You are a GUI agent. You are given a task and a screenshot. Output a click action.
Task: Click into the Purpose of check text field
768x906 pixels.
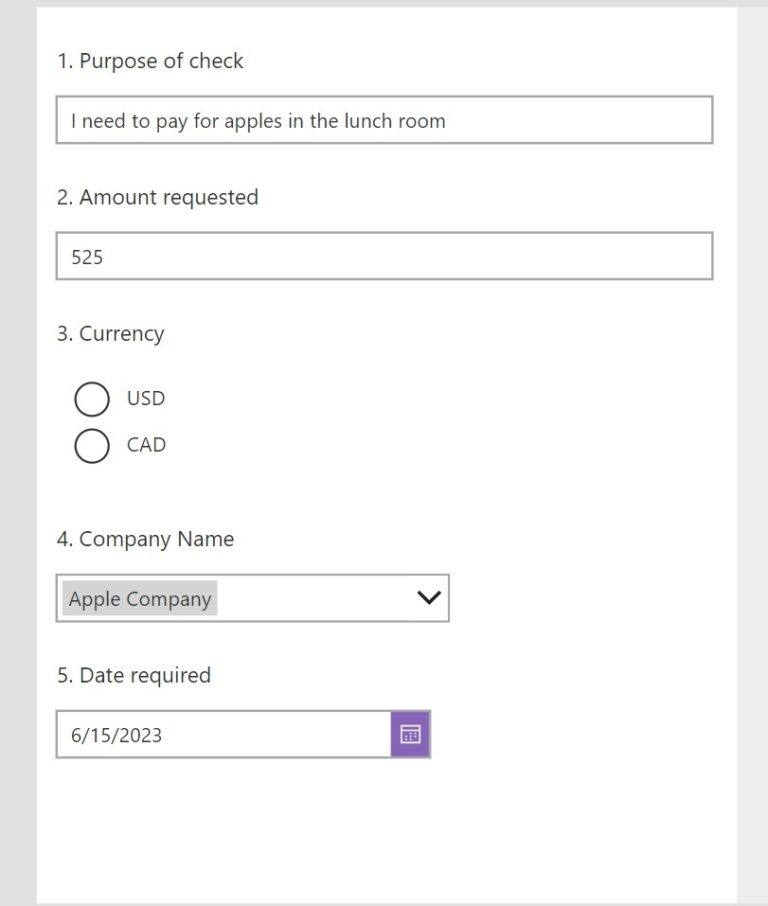pyautogui.click(x=384, y=120)
